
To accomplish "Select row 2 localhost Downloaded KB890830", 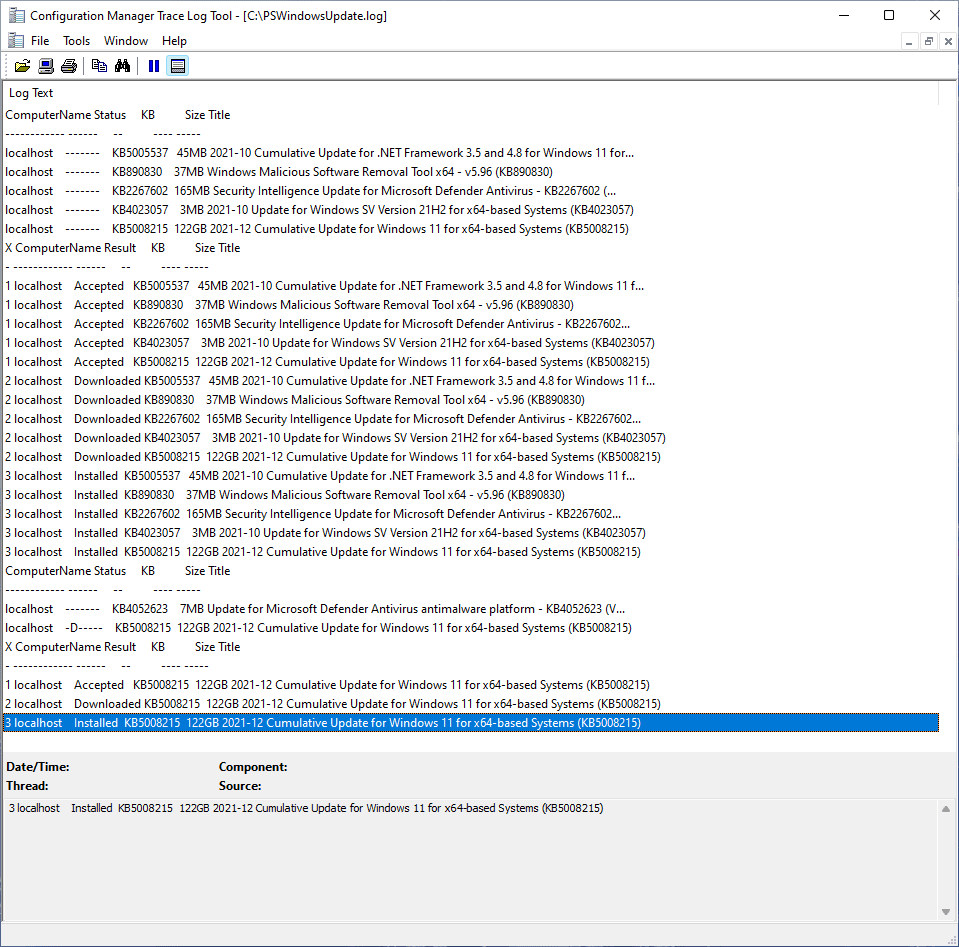I will coord(471,399).
